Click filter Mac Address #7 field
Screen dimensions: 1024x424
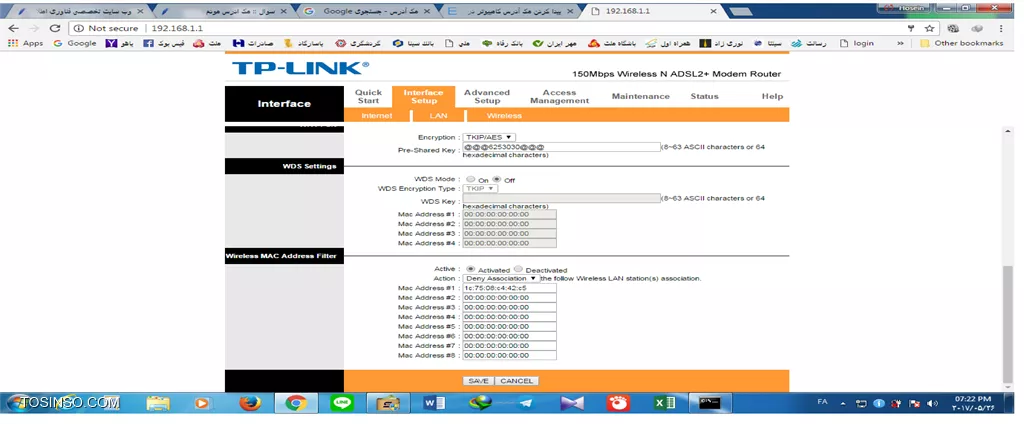point(509,346)
